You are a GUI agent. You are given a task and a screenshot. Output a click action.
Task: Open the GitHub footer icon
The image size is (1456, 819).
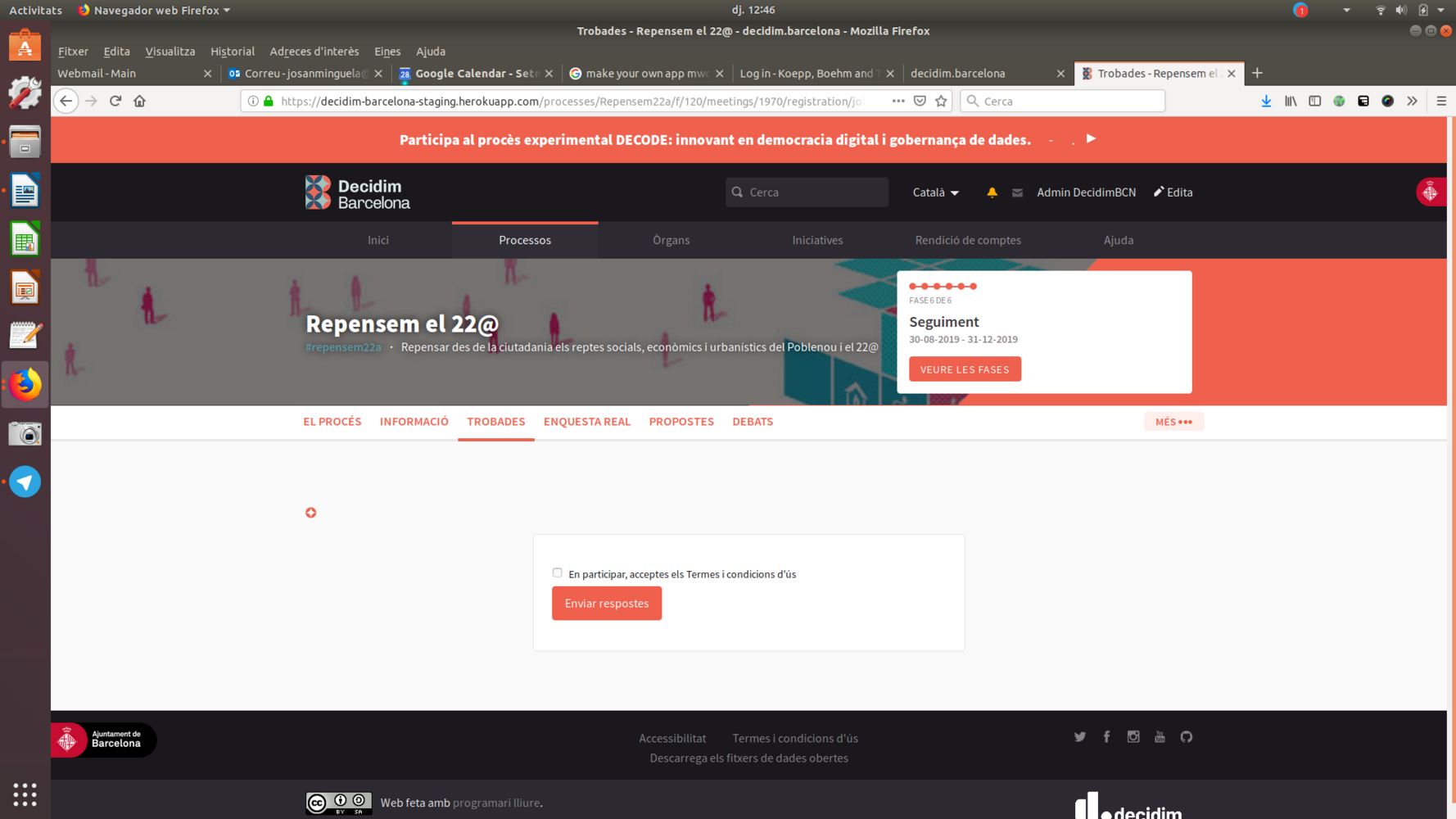point(1186,737)
